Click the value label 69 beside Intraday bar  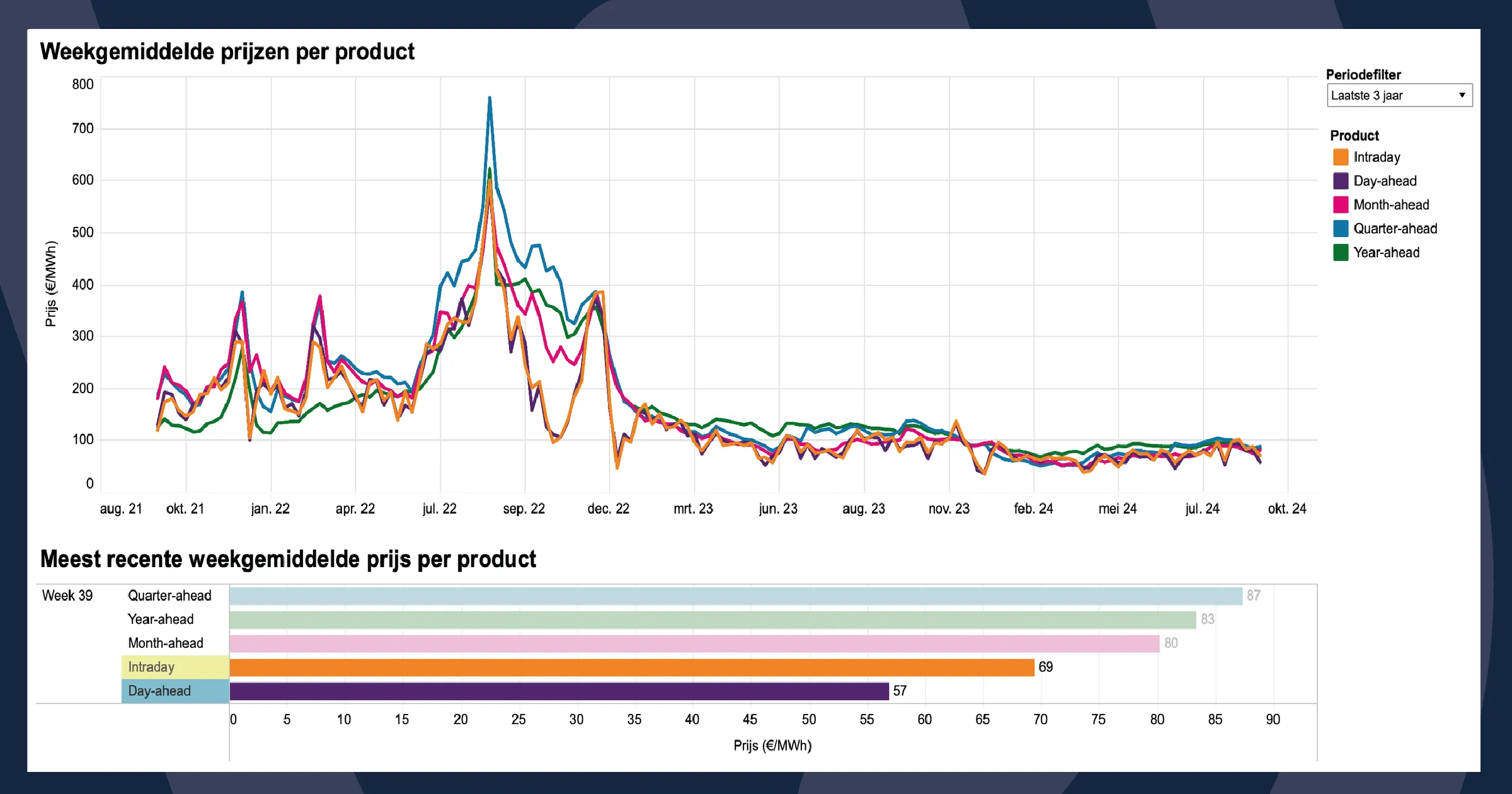pyautogui.click(x=1046, y=667)
